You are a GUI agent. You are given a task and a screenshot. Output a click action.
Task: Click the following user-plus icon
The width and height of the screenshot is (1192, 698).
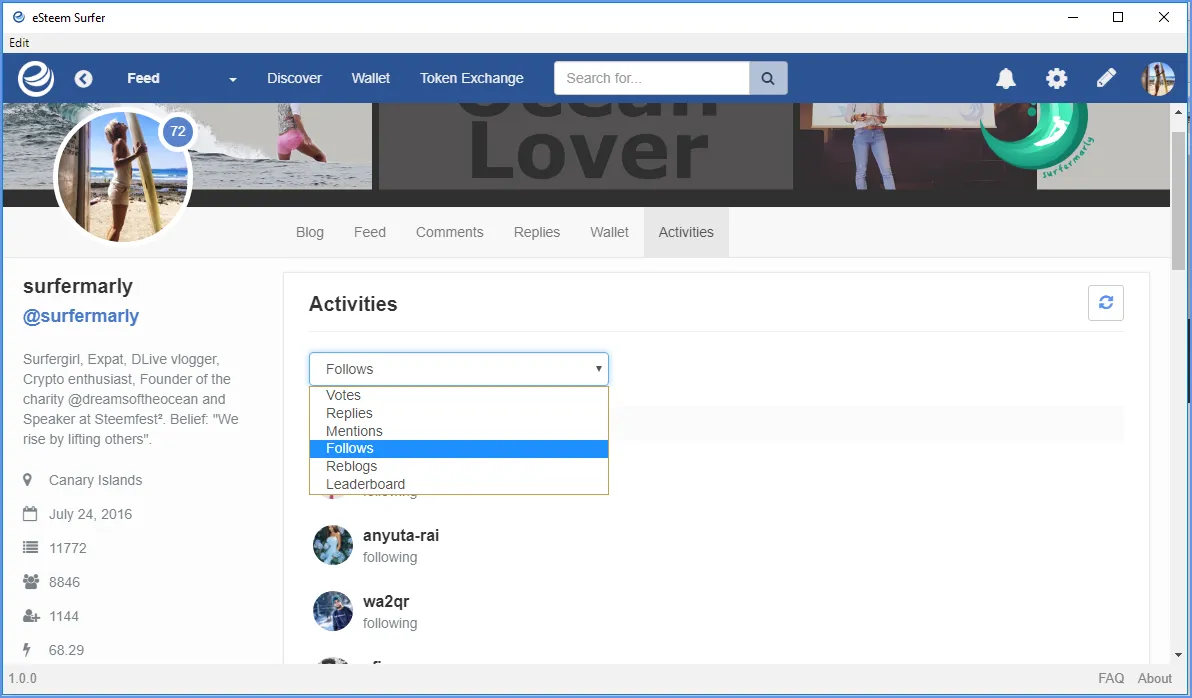(31, 616)
